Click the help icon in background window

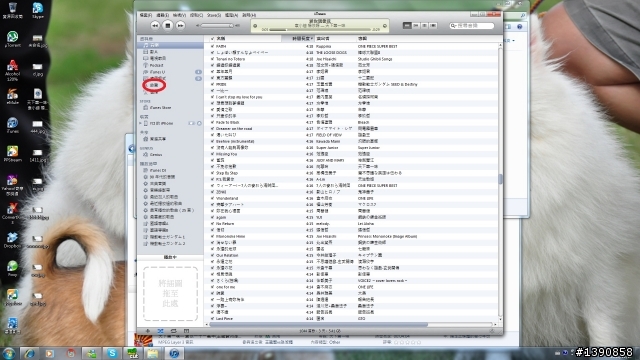coord(520,27)
